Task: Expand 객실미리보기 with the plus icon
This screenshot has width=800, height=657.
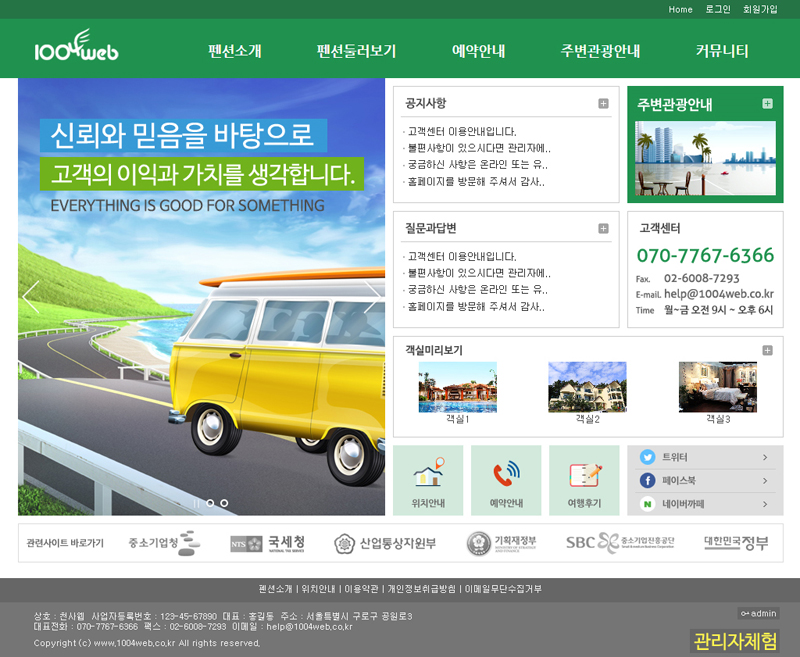Action: pos(767,350)
